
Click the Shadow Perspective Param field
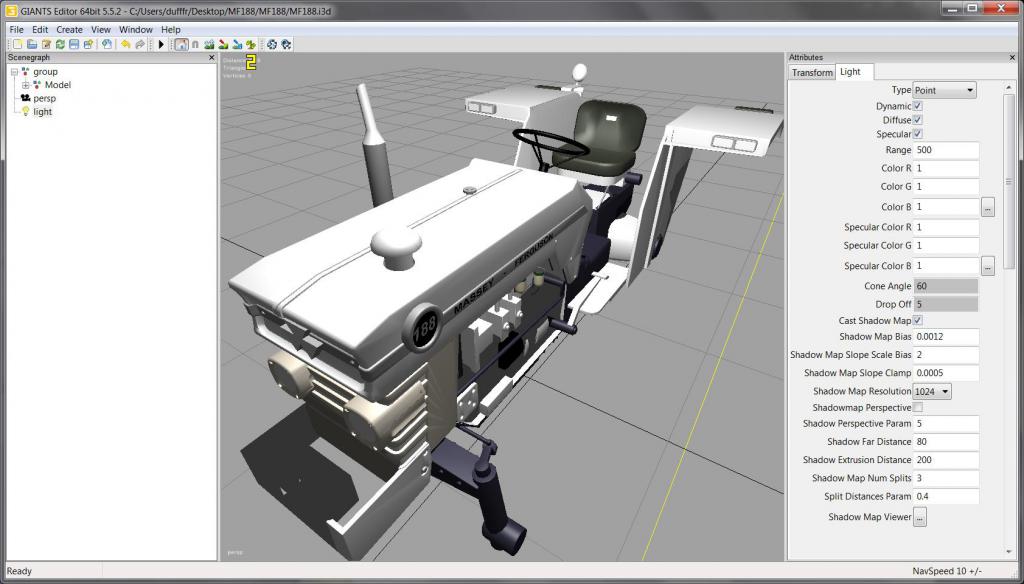click(946, 423)
